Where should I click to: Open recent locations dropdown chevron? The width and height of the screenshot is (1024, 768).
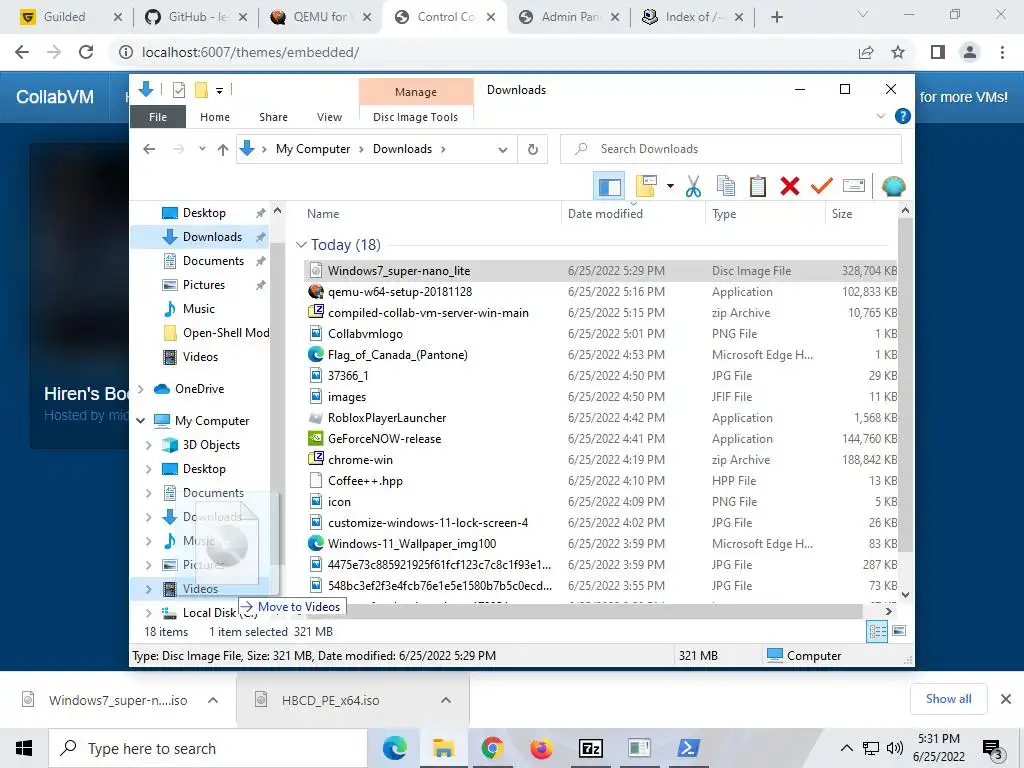point(202,149)
